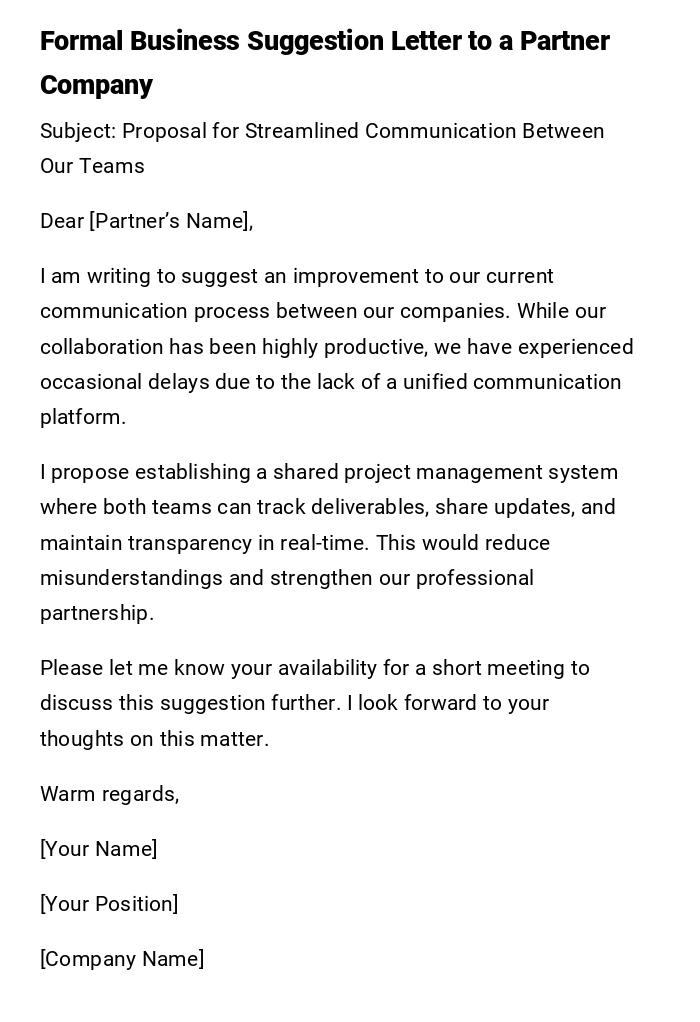Click the "[Partner's Name]" placeholder
700x1022 pixels.
coord(170,222)
